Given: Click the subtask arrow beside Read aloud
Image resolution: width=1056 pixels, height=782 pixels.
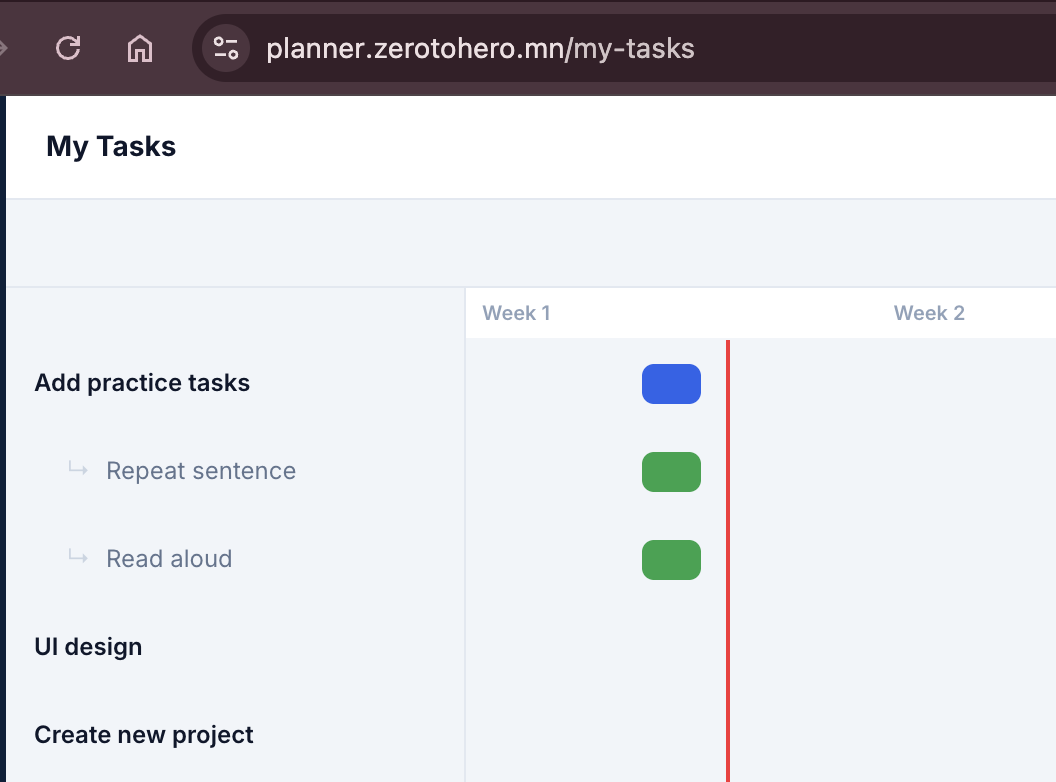Looking at the screenshot, I should pos(78,556).
